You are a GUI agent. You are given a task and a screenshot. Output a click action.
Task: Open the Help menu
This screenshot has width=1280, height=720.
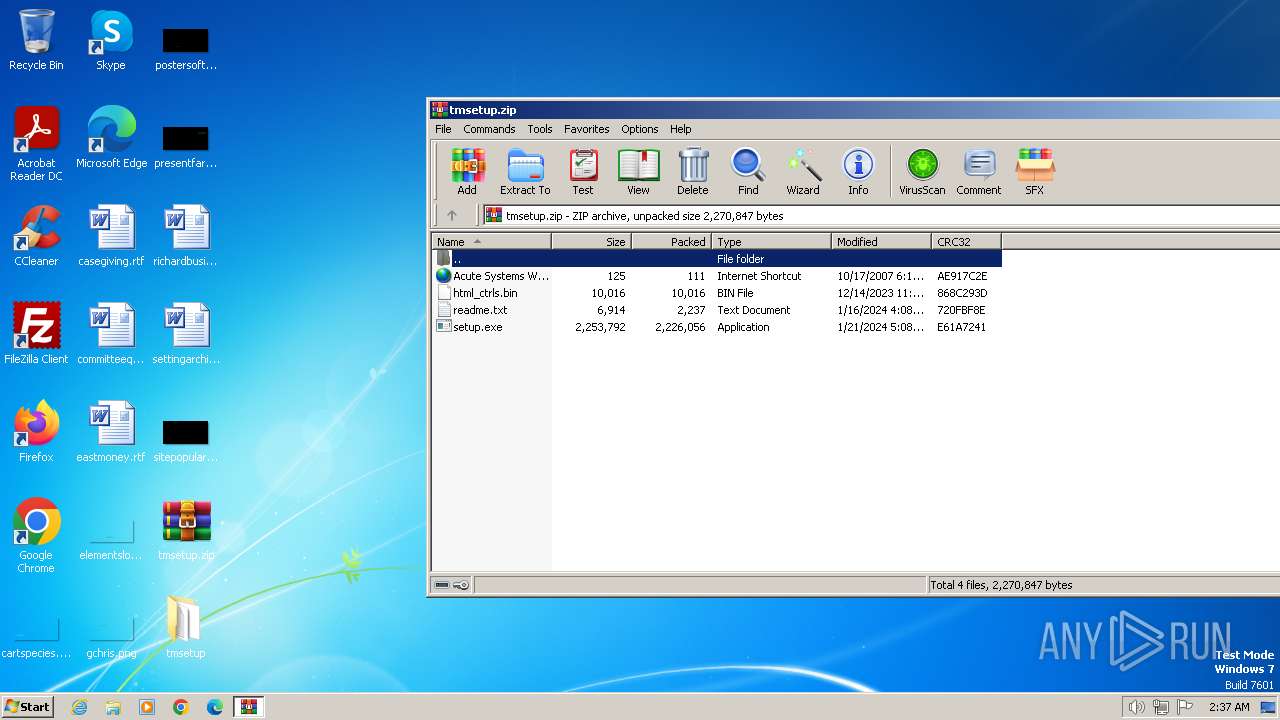(x=681, y=129)
